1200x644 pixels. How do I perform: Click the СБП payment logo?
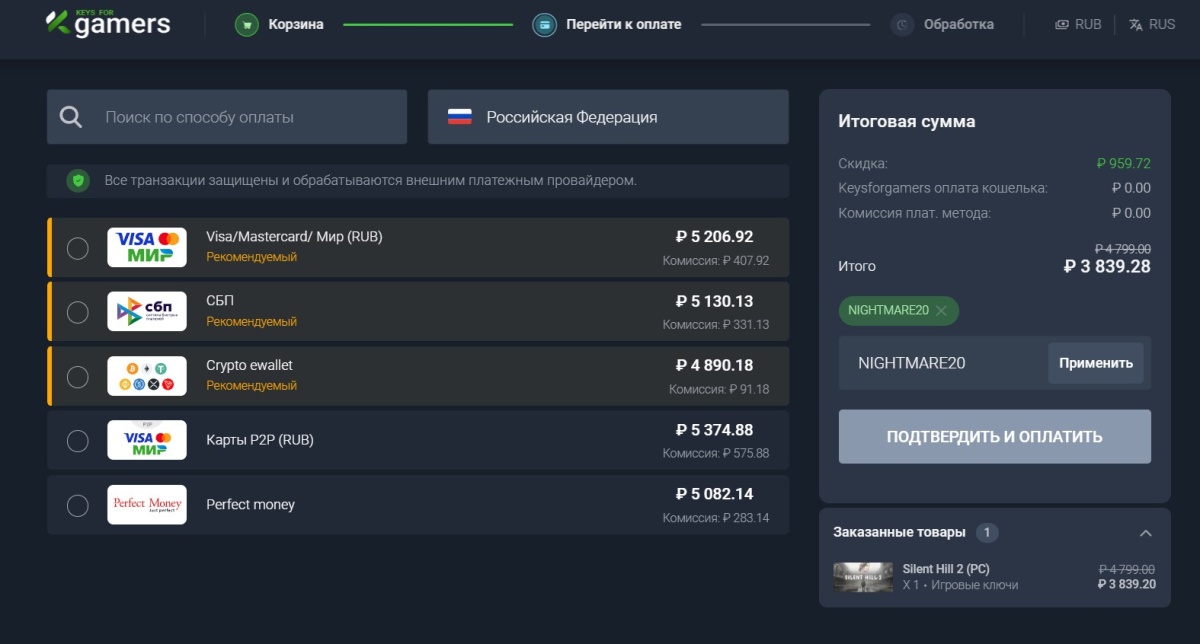147,311
